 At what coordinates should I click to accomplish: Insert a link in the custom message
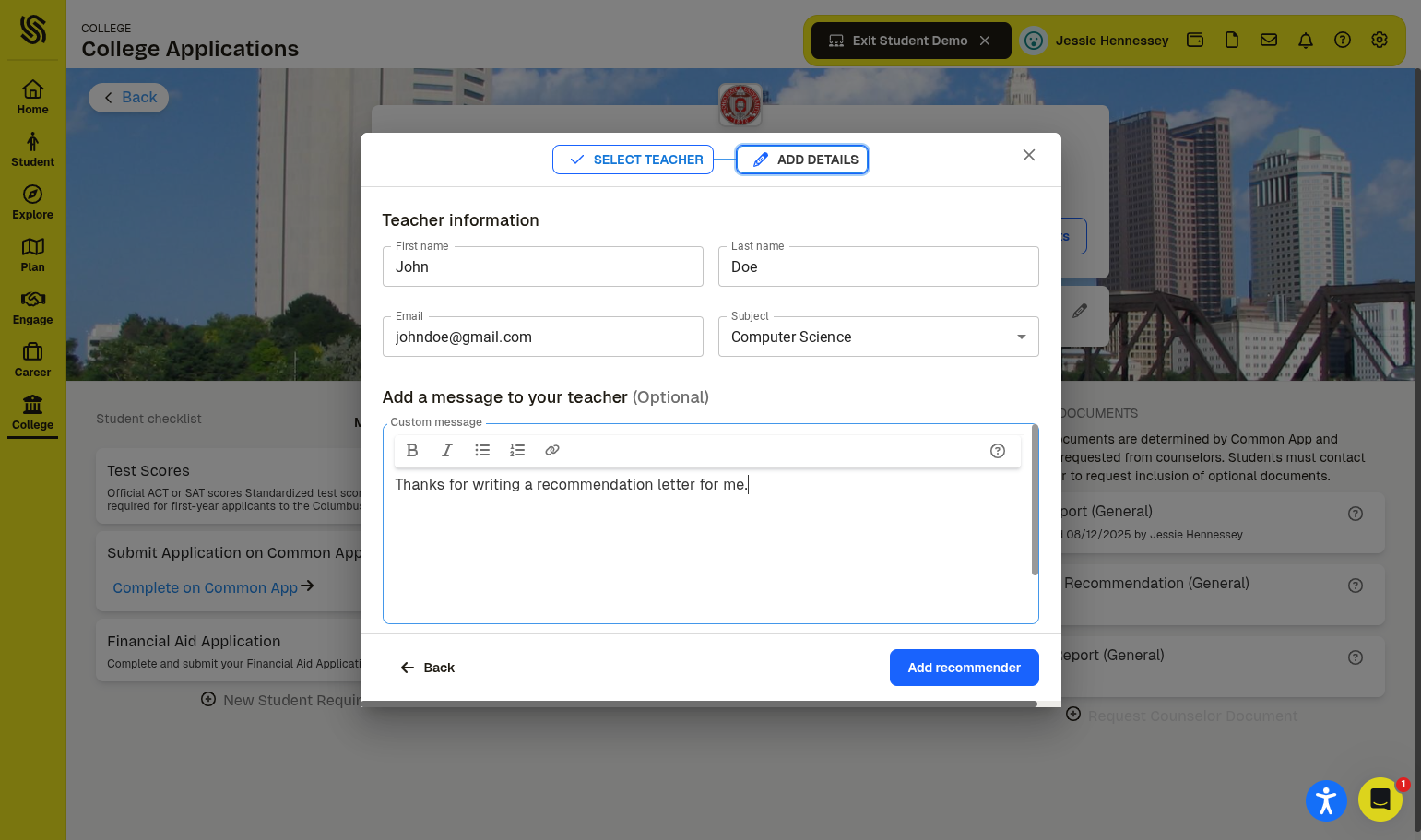pyautogui.click(x=552, y=450)
